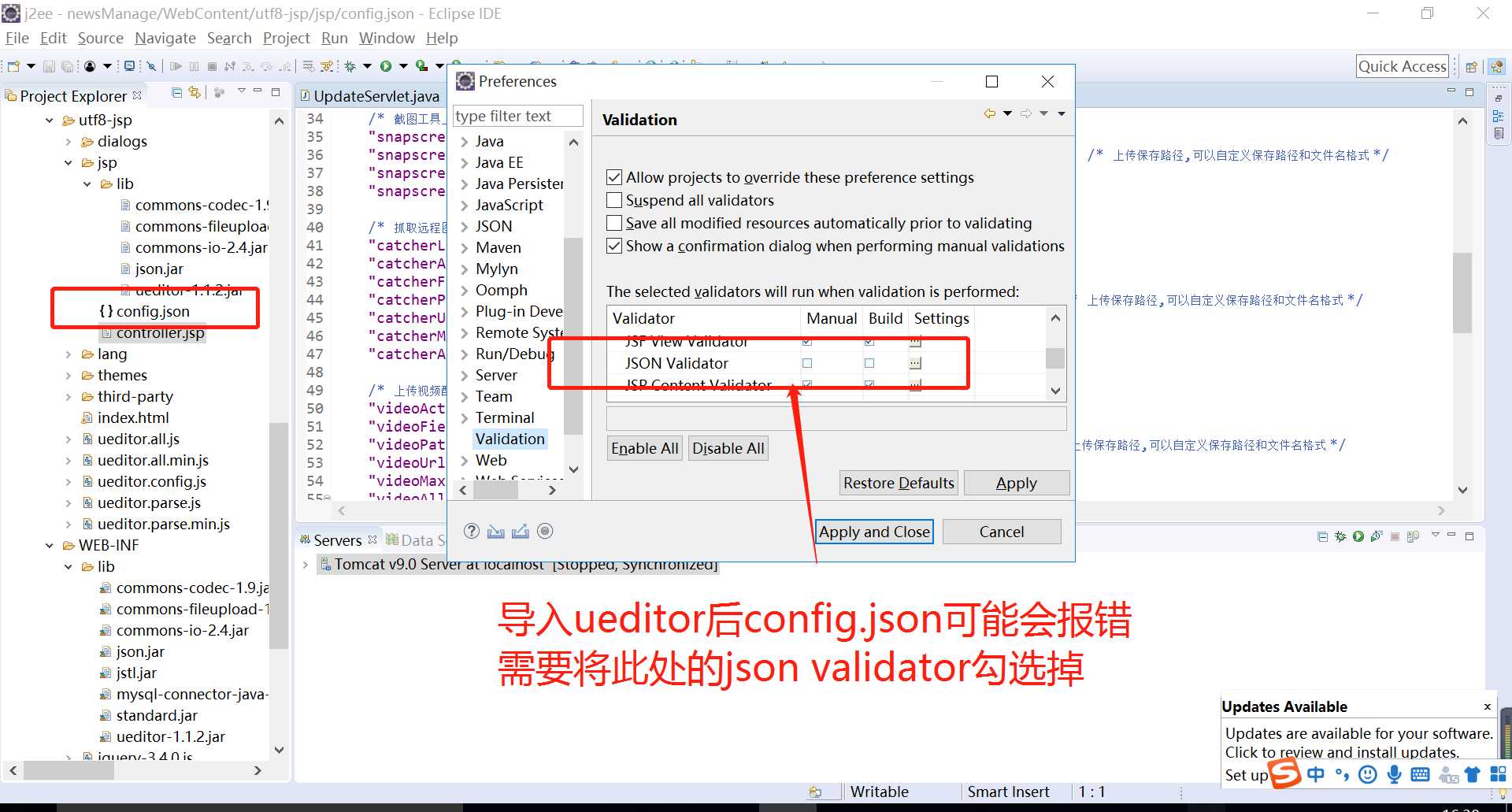
Task: Click the green Run toolbar button
Action: (x=386, y=66)
